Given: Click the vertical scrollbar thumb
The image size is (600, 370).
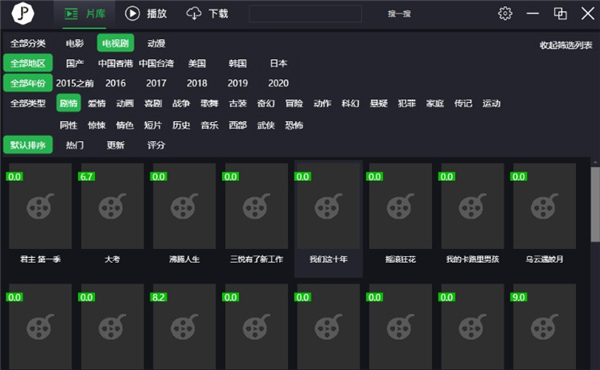Looking at the screenshot, I should pos(595,205).
